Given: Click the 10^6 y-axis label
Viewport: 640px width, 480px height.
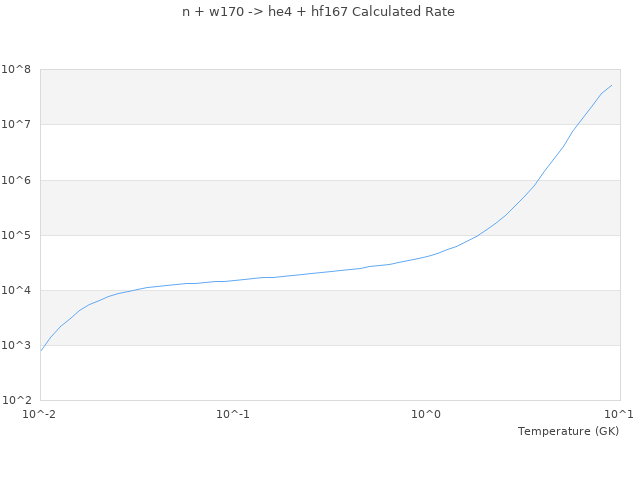Looking at the screenshot, I should pos(17,180).
